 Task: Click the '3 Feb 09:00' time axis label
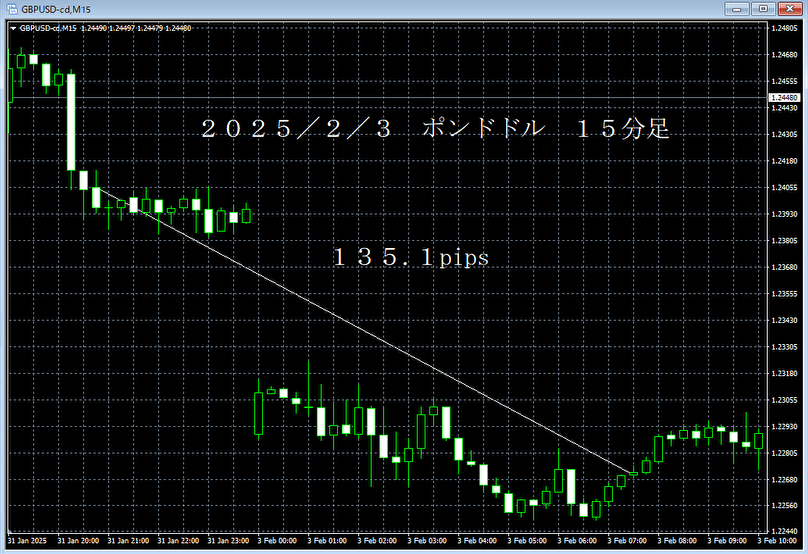coord(727,541)
